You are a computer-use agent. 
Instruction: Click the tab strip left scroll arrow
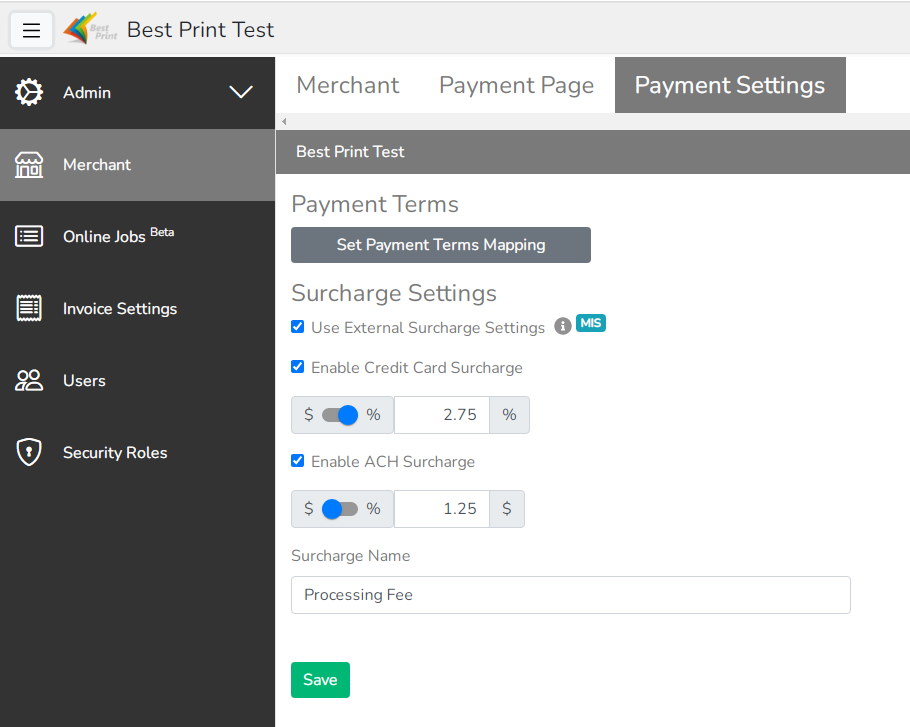284,121
